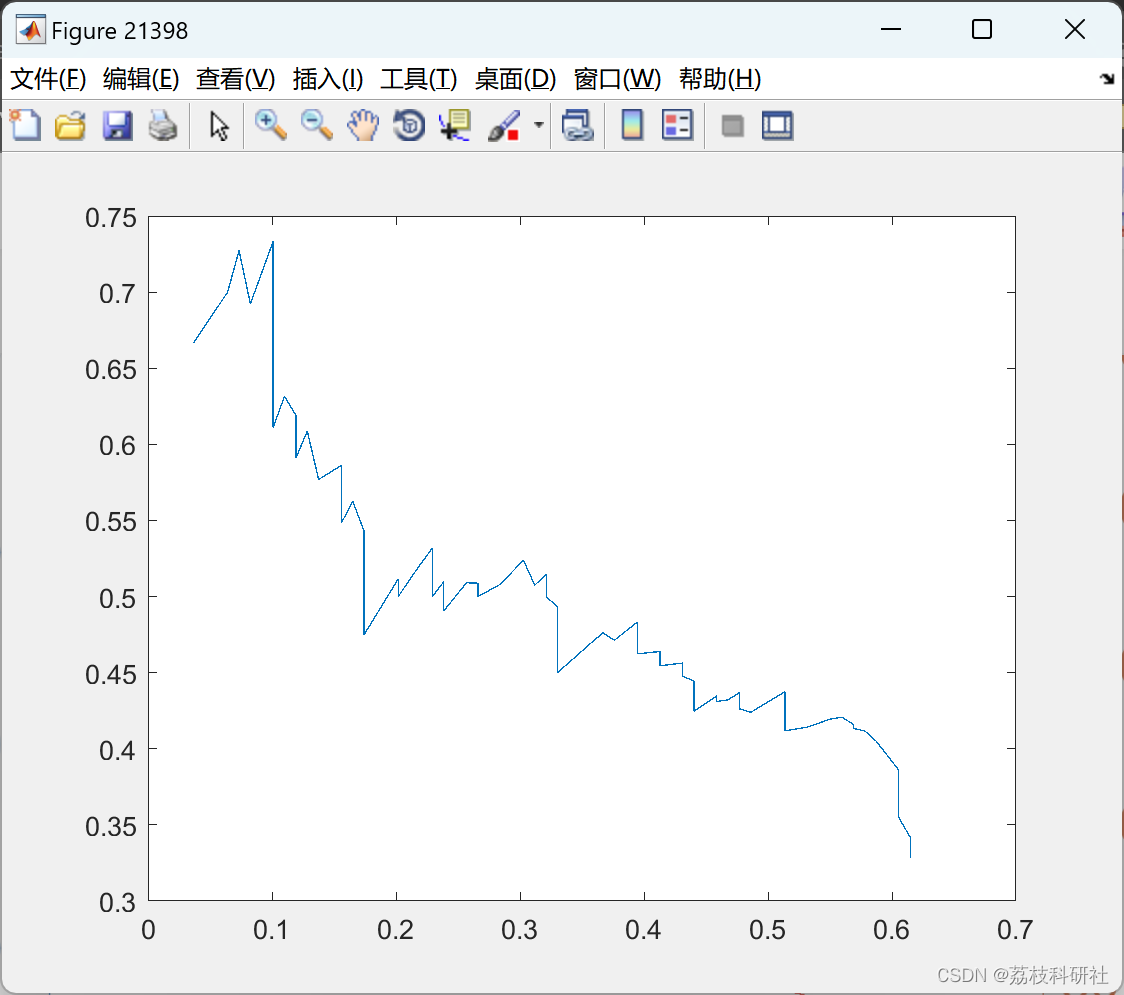Expand the brush color dropdown arrow

[539, 126]
